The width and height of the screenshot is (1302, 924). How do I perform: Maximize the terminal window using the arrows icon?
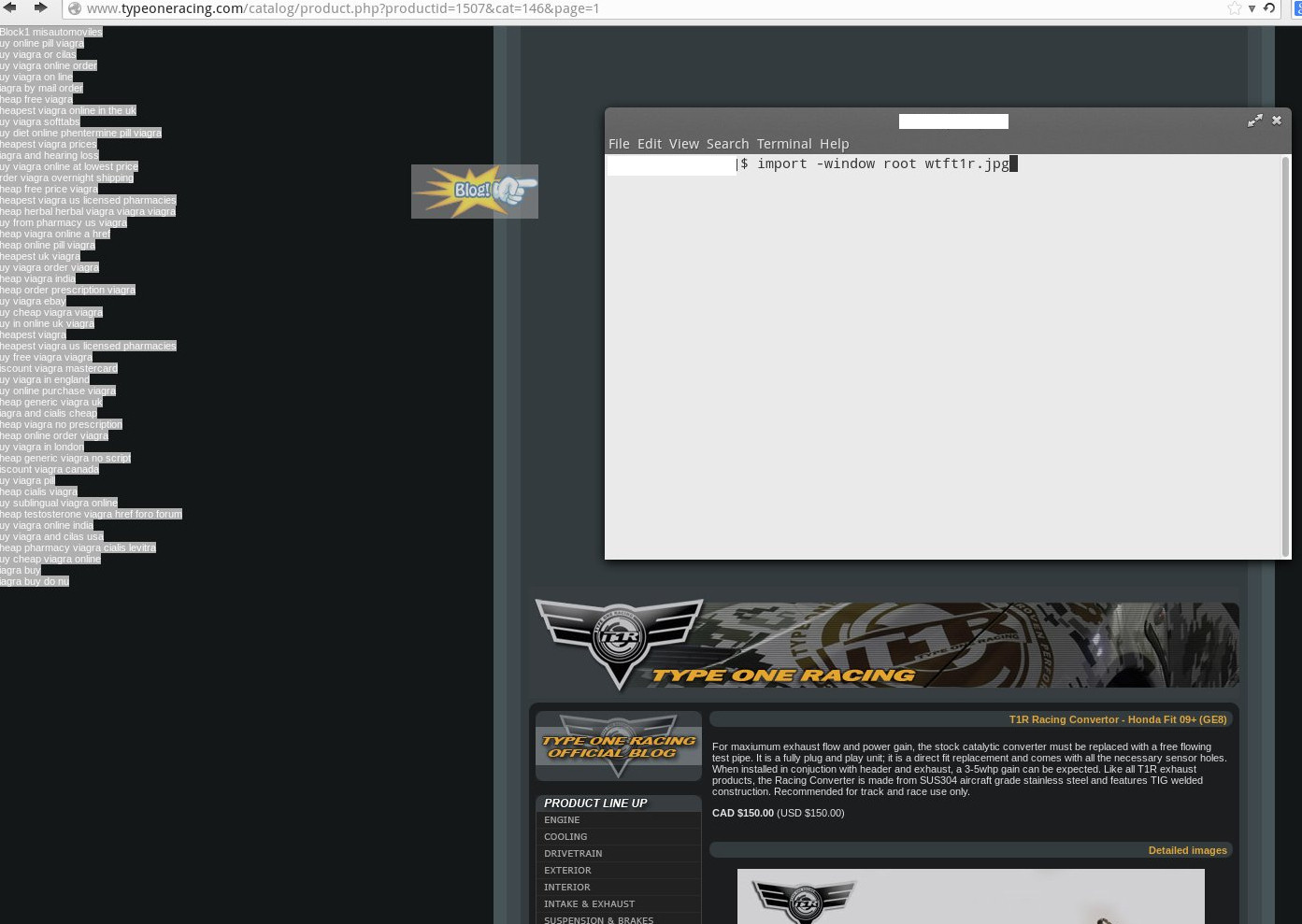(1254, 121)
